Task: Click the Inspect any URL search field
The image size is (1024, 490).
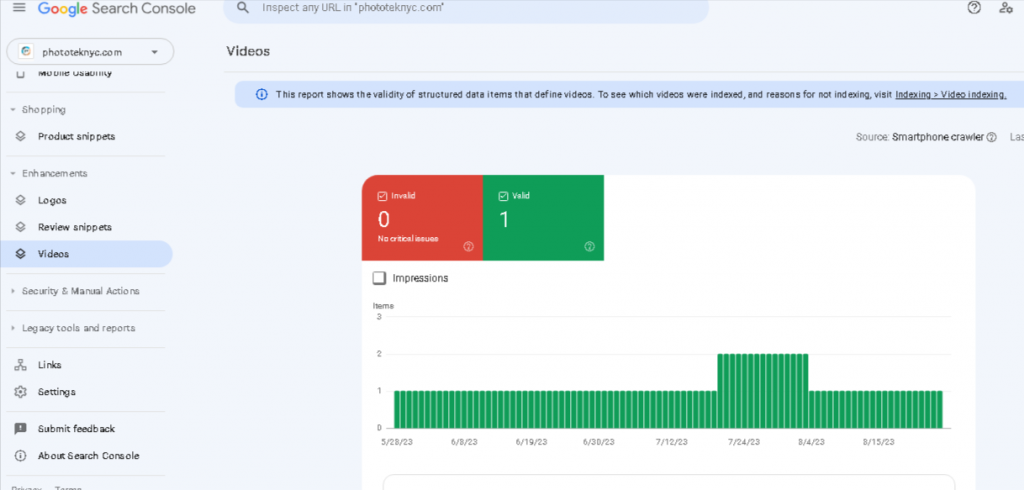Action: point(466,8)
